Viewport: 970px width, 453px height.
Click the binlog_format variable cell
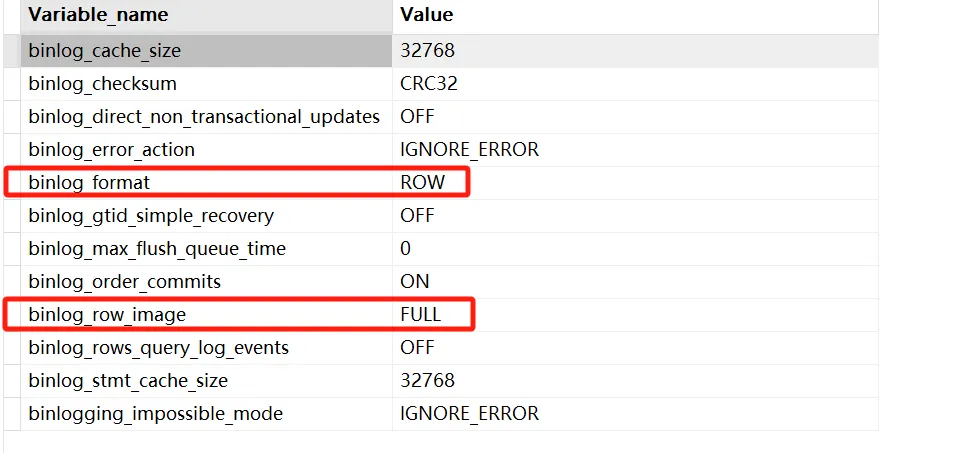pyautogui.click(x=90, y=183)
